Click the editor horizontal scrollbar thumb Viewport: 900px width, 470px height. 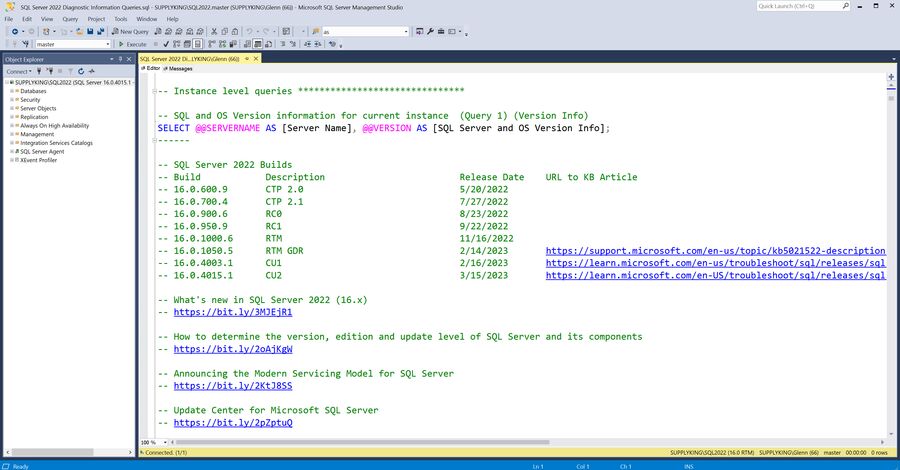362,442
